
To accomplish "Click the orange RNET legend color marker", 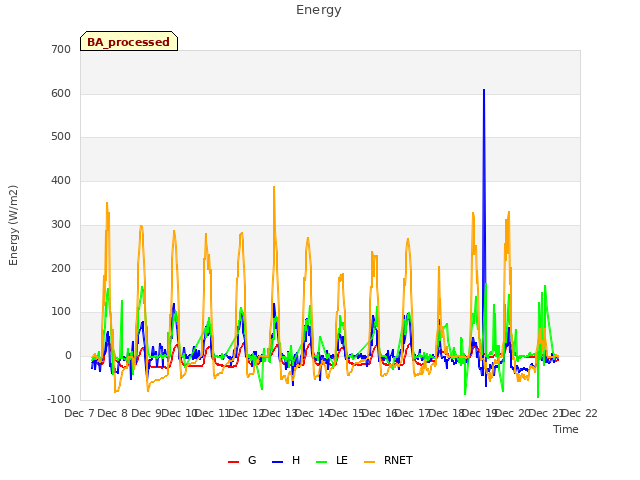I will coord(369,462).
